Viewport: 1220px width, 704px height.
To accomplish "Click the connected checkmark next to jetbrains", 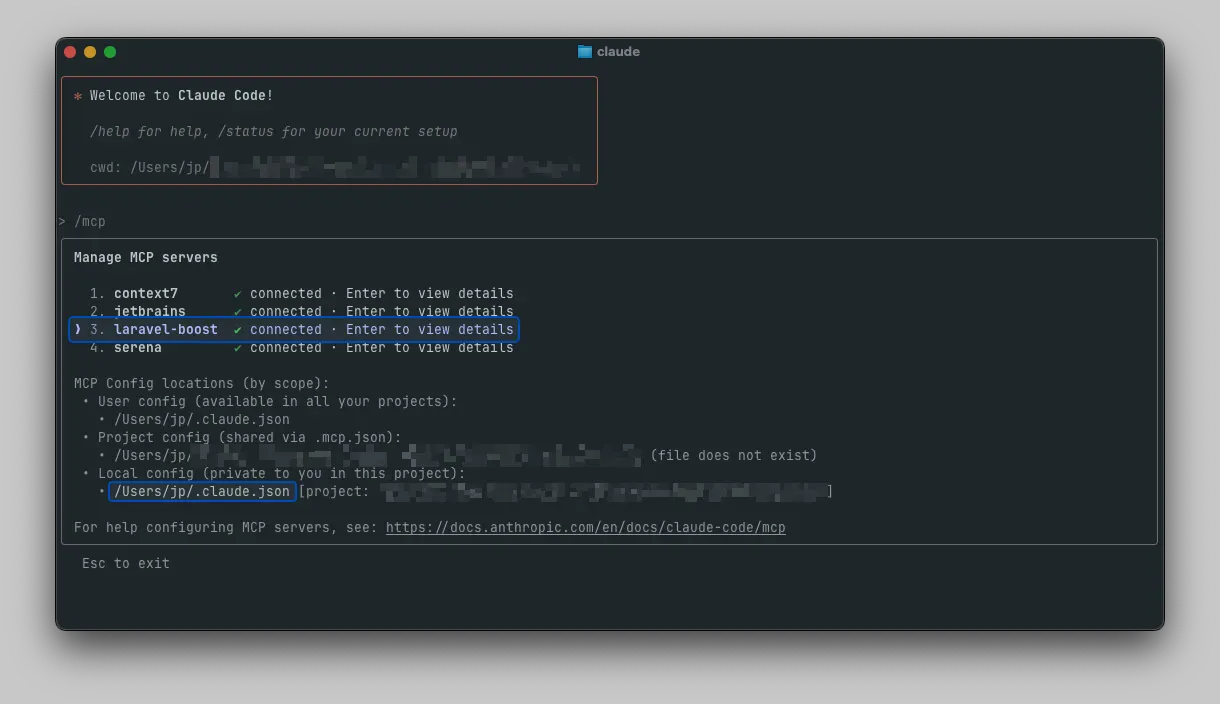I will click(237, 311).
